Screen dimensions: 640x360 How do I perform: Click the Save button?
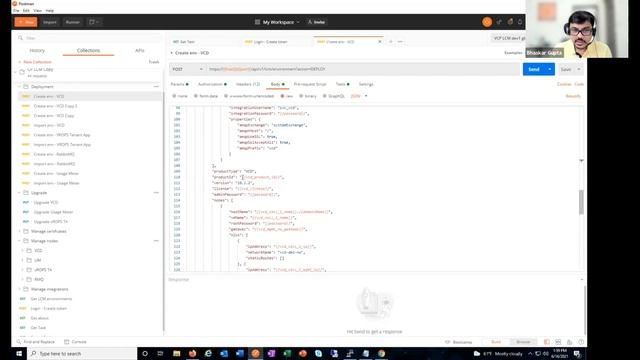[566, 69]
